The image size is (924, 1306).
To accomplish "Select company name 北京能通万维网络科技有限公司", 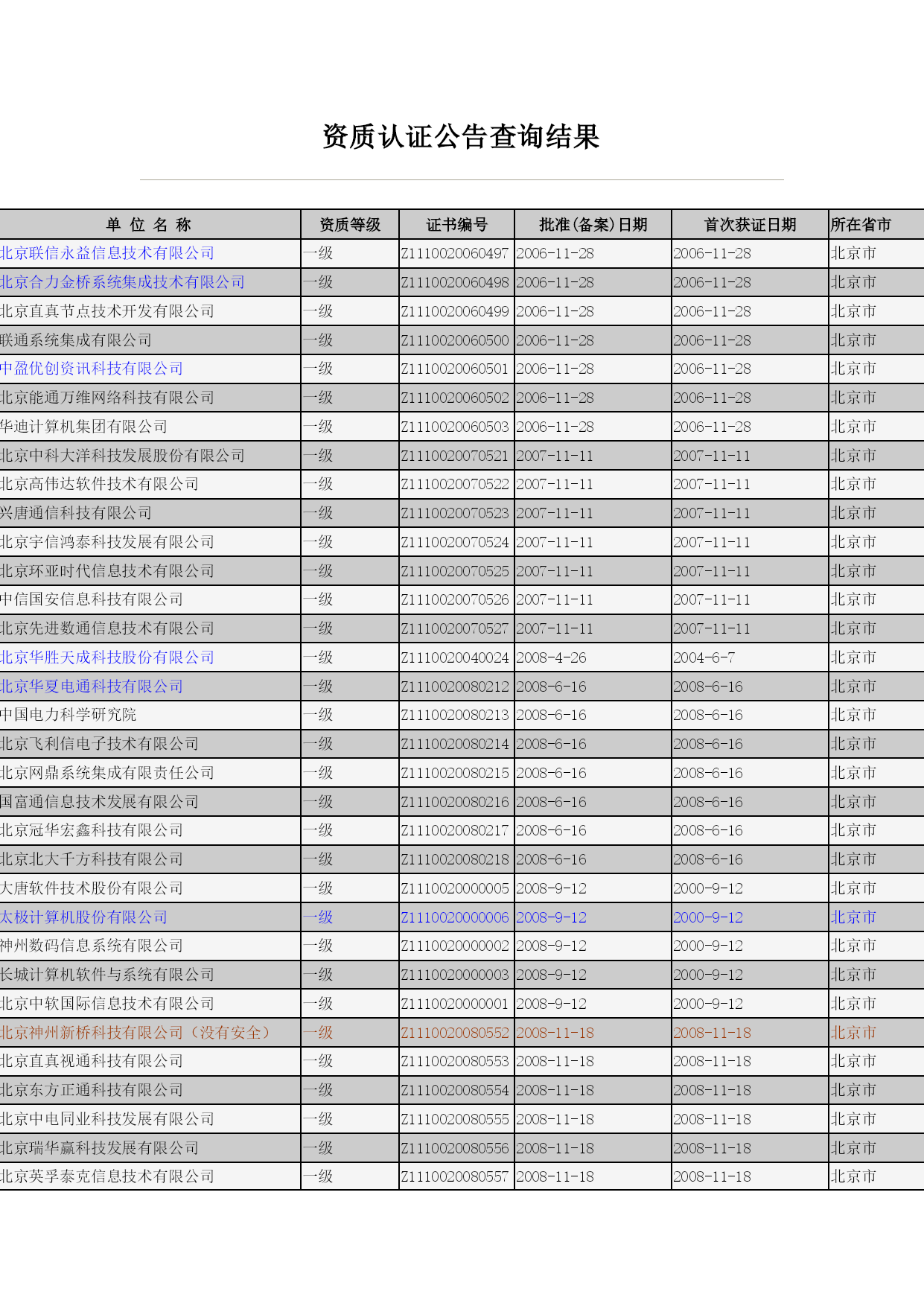I will point(107,398).
